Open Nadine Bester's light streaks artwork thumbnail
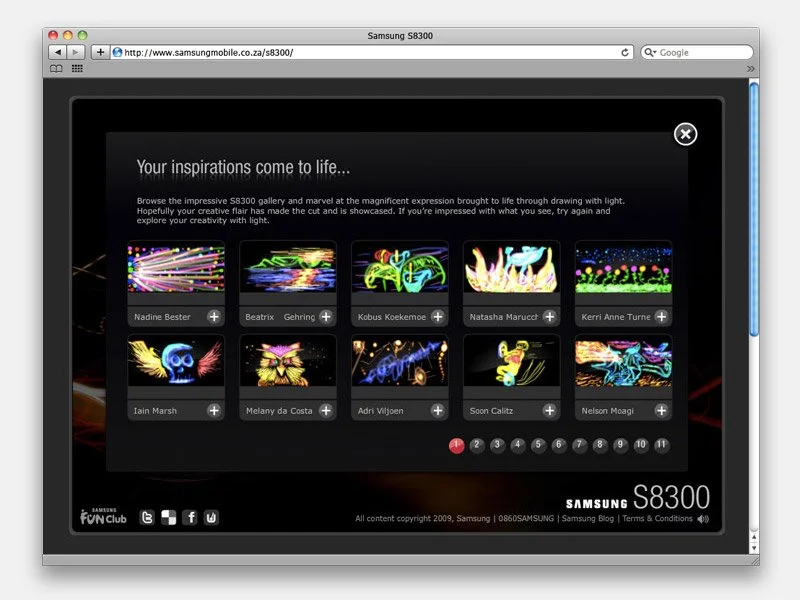This screenshot has height=600, width=800. coord(176,268)
